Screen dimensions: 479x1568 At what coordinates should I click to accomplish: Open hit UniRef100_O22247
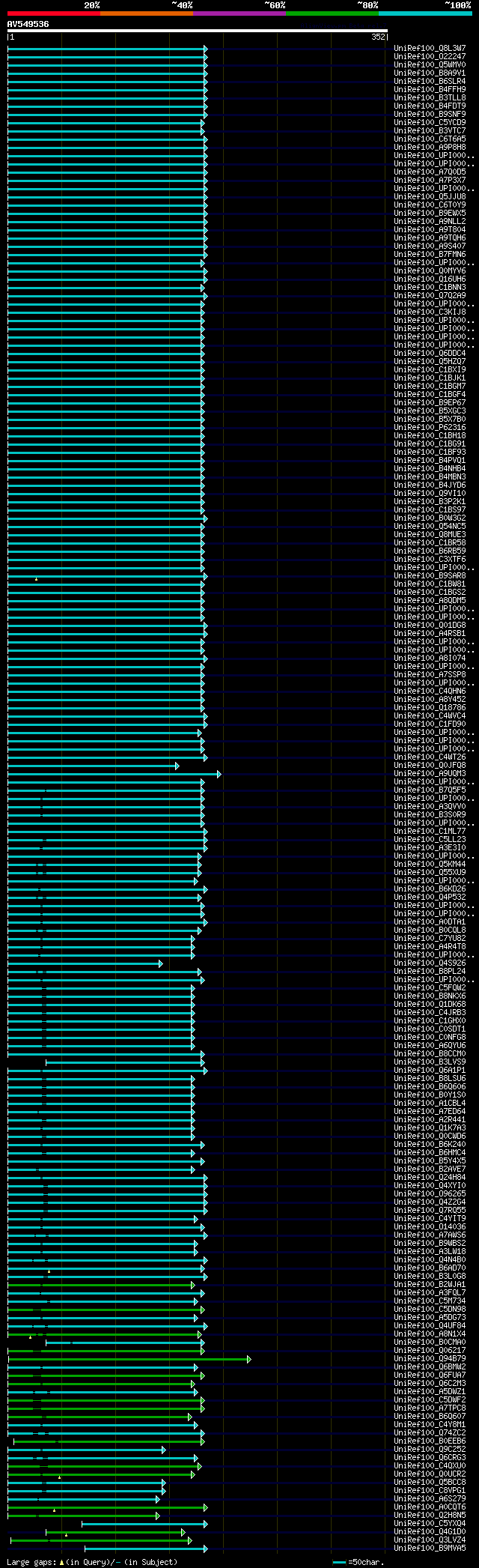(430, 56)
